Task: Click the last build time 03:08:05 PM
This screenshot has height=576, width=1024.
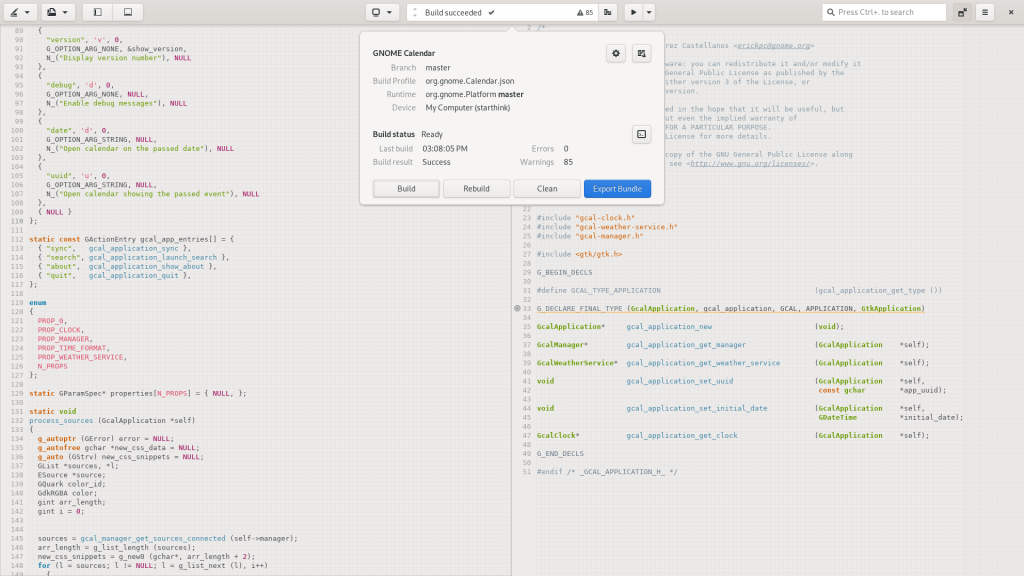Action: 445,149
